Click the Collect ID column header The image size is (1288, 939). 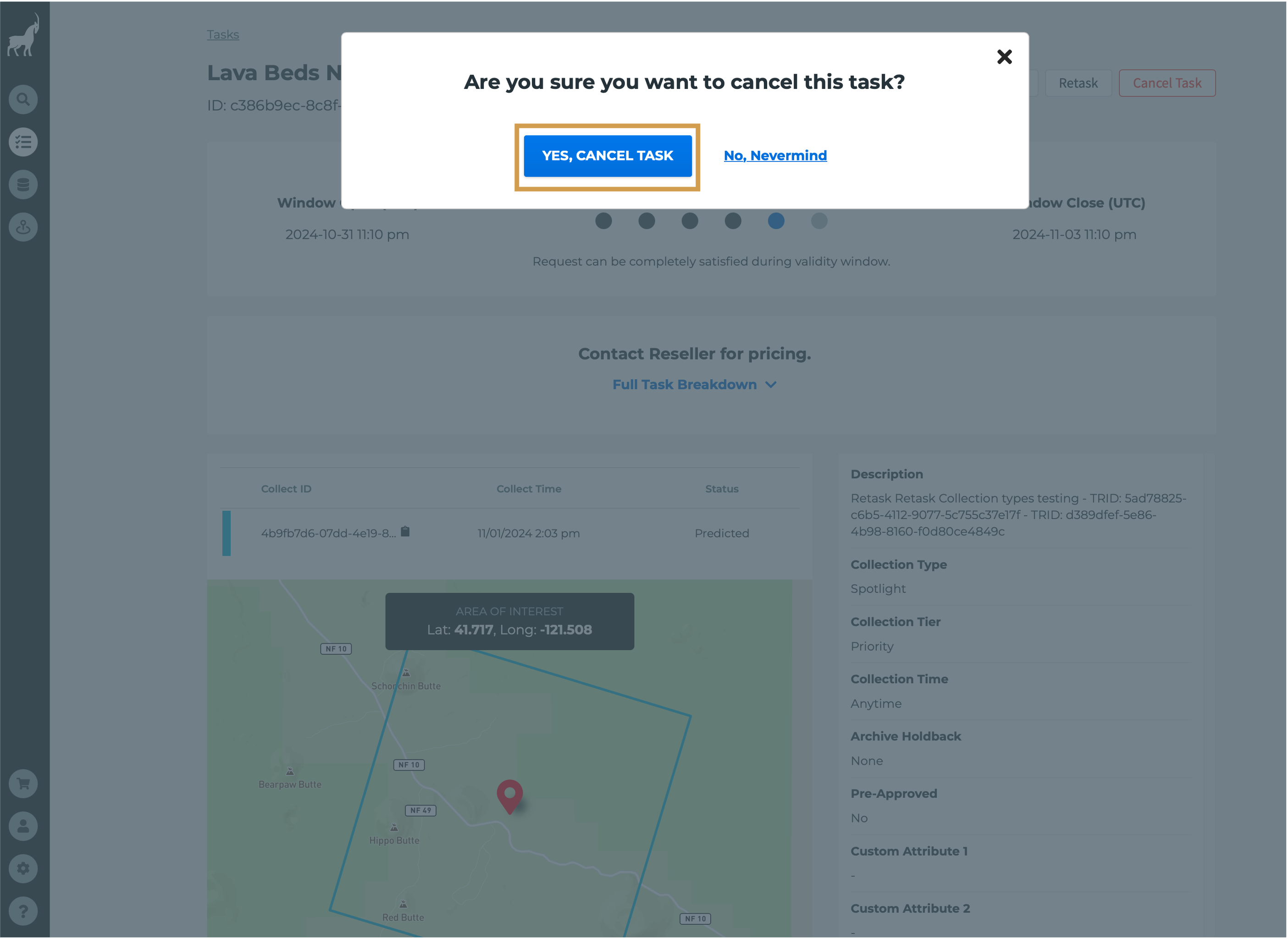click(x=286, y=489)
